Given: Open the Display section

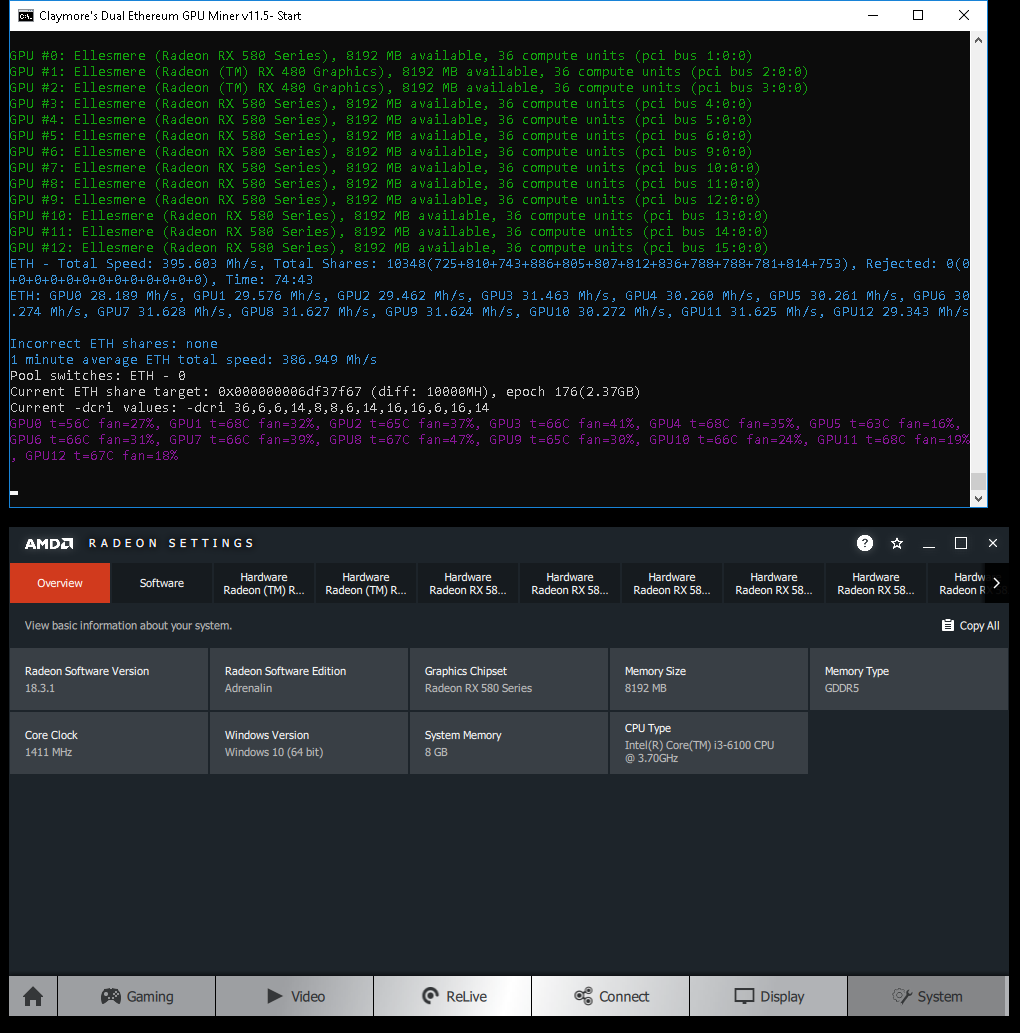Looking at the screenshot, I should point(768,996).
